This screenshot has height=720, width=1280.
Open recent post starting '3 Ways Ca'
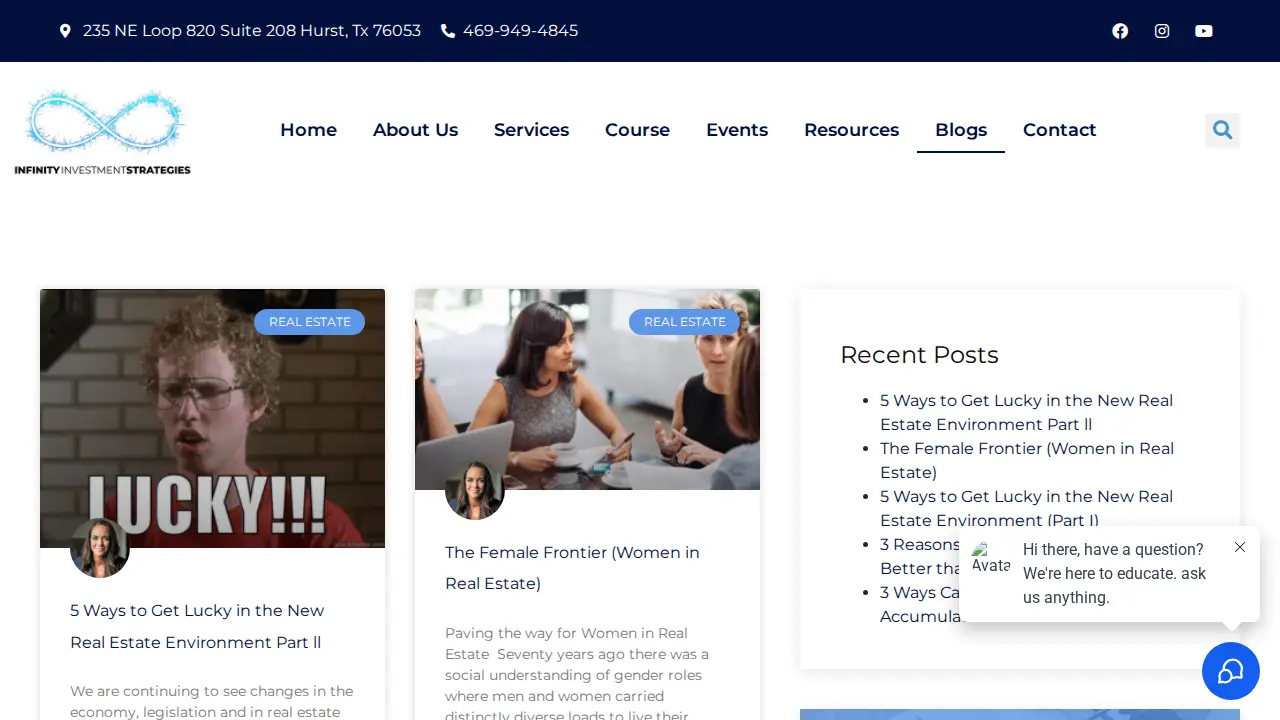click(920, 604)
